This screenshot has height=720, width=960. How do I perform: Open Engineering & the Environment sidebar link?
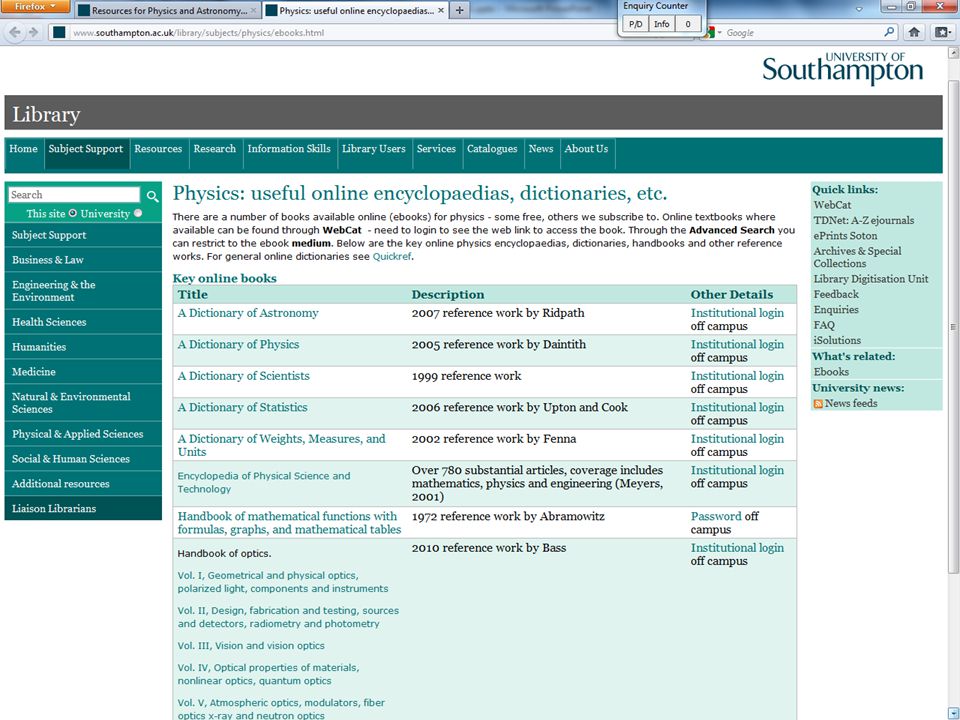tap(83, 291)
